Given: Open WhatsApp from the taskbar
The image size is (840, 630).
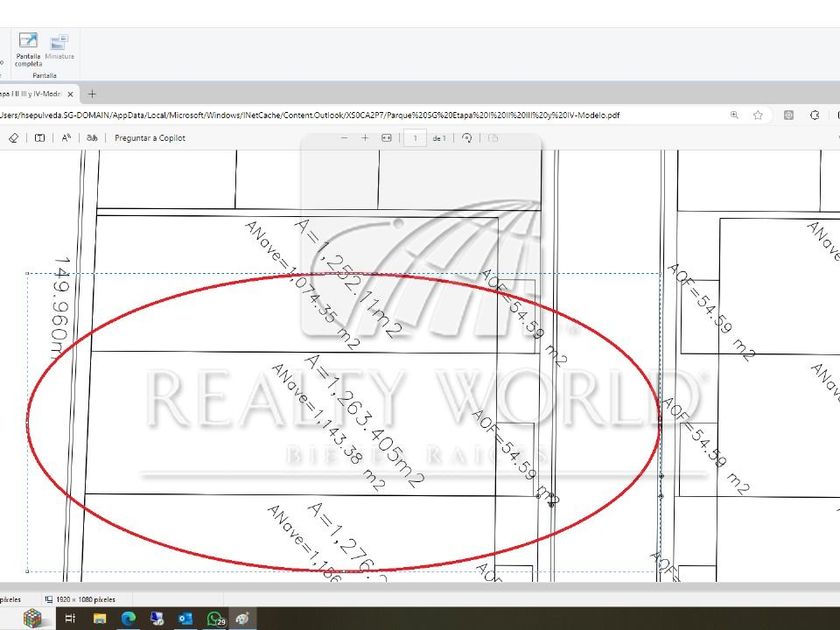Looking at the screenshot, I should [x=214, y=619].
